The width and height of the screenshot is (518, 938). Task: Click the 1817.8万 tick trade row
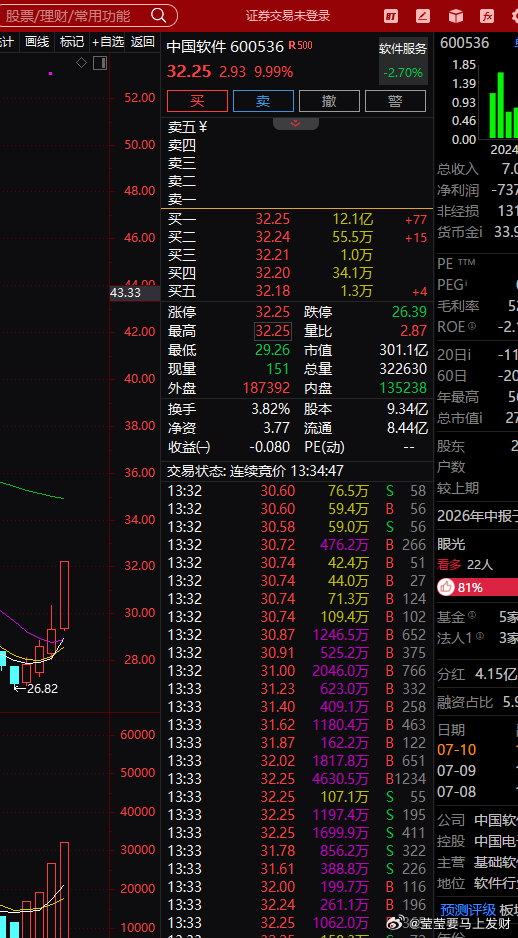pyautogui.click(x=296, y=761)
